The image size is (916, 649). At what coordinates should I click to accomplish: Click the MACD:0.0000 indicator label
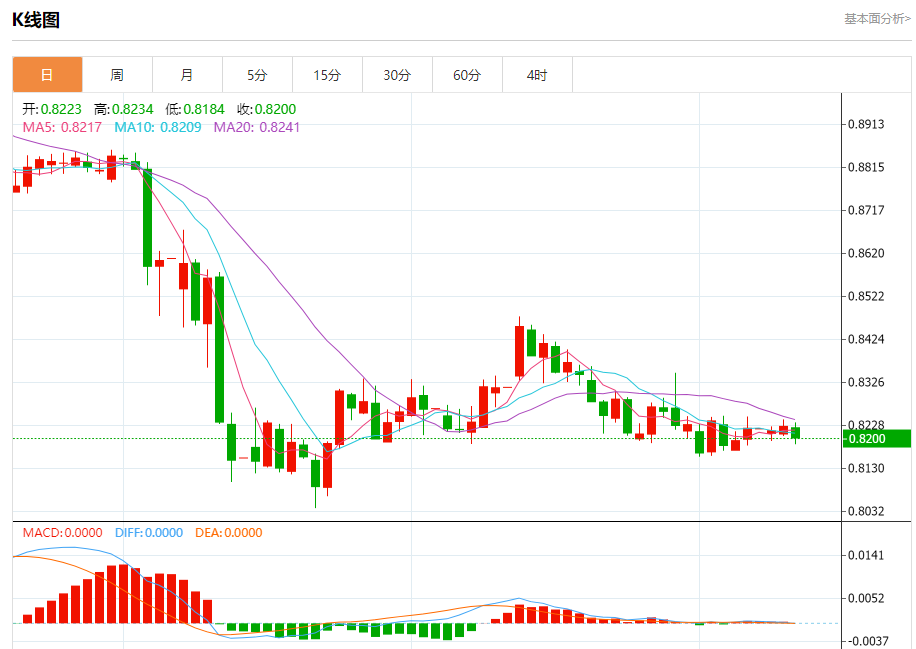coord(63,533)
